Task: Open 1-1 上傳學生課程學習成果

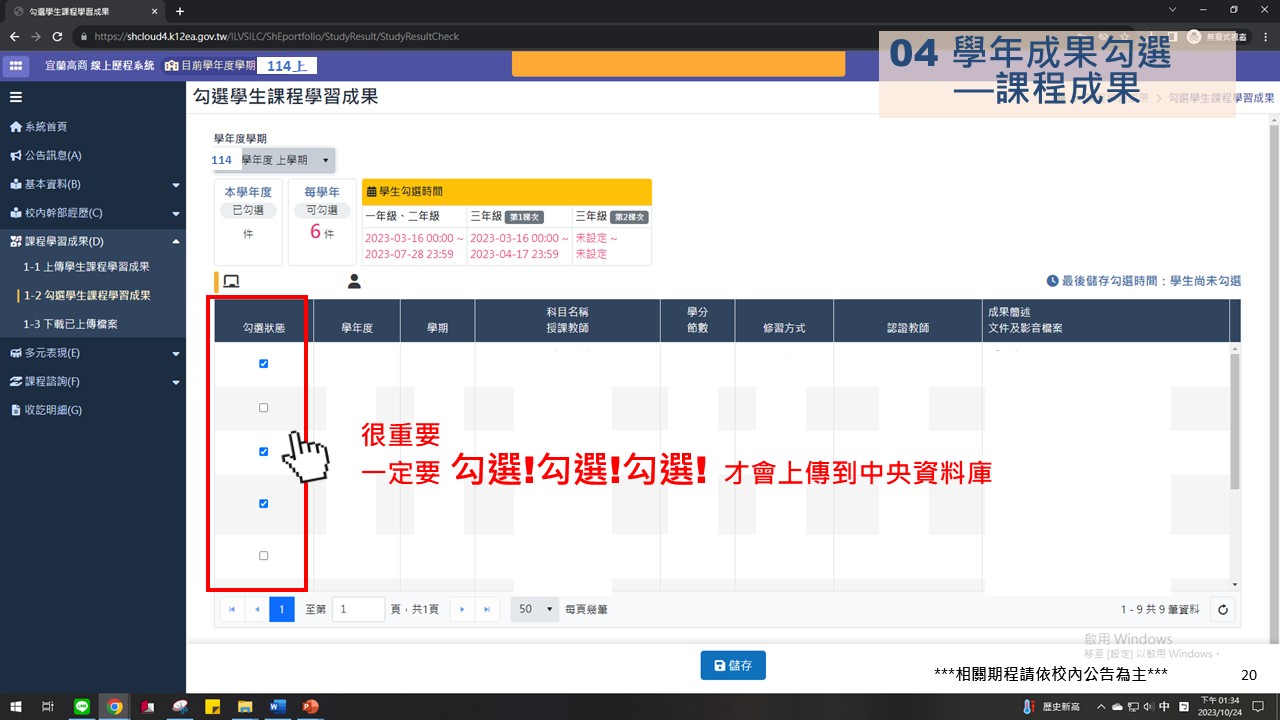Action: (x=87, y=267)
